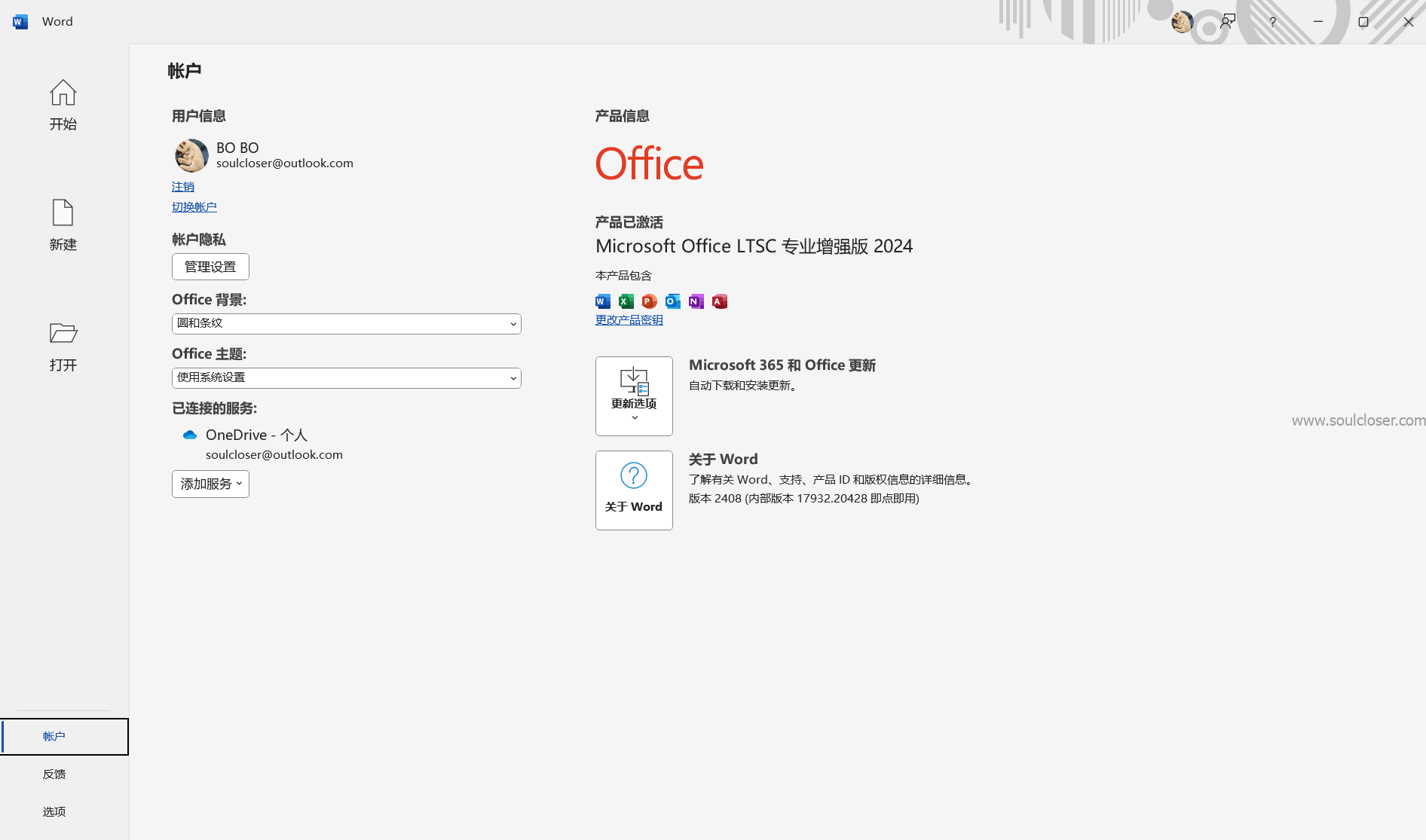Click the soulcloser@outlook.com email under BO BO
1426x840 pixels.
285,163
